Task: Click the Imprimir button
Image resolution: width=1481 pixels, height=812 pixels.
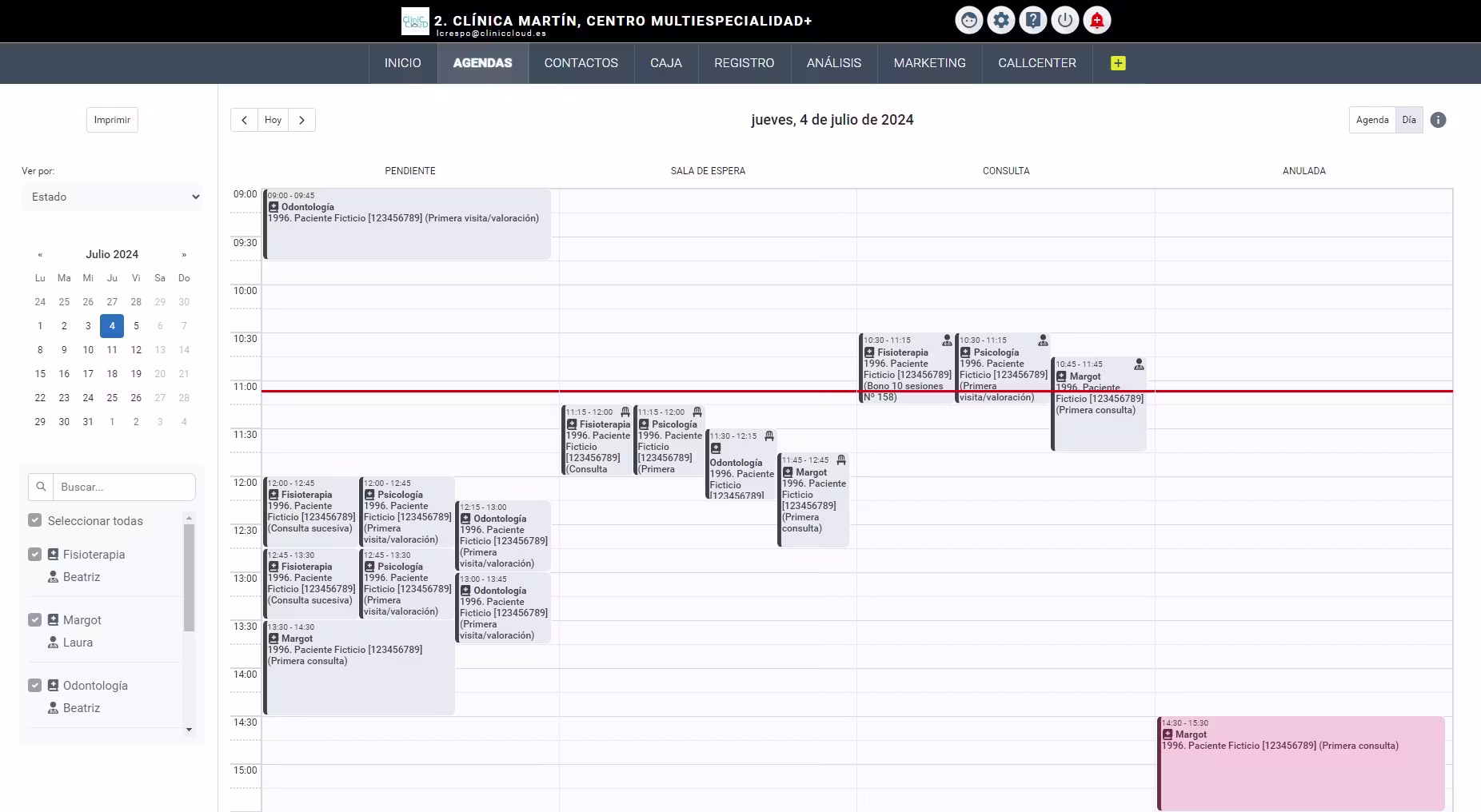Action: coord(112,120)
